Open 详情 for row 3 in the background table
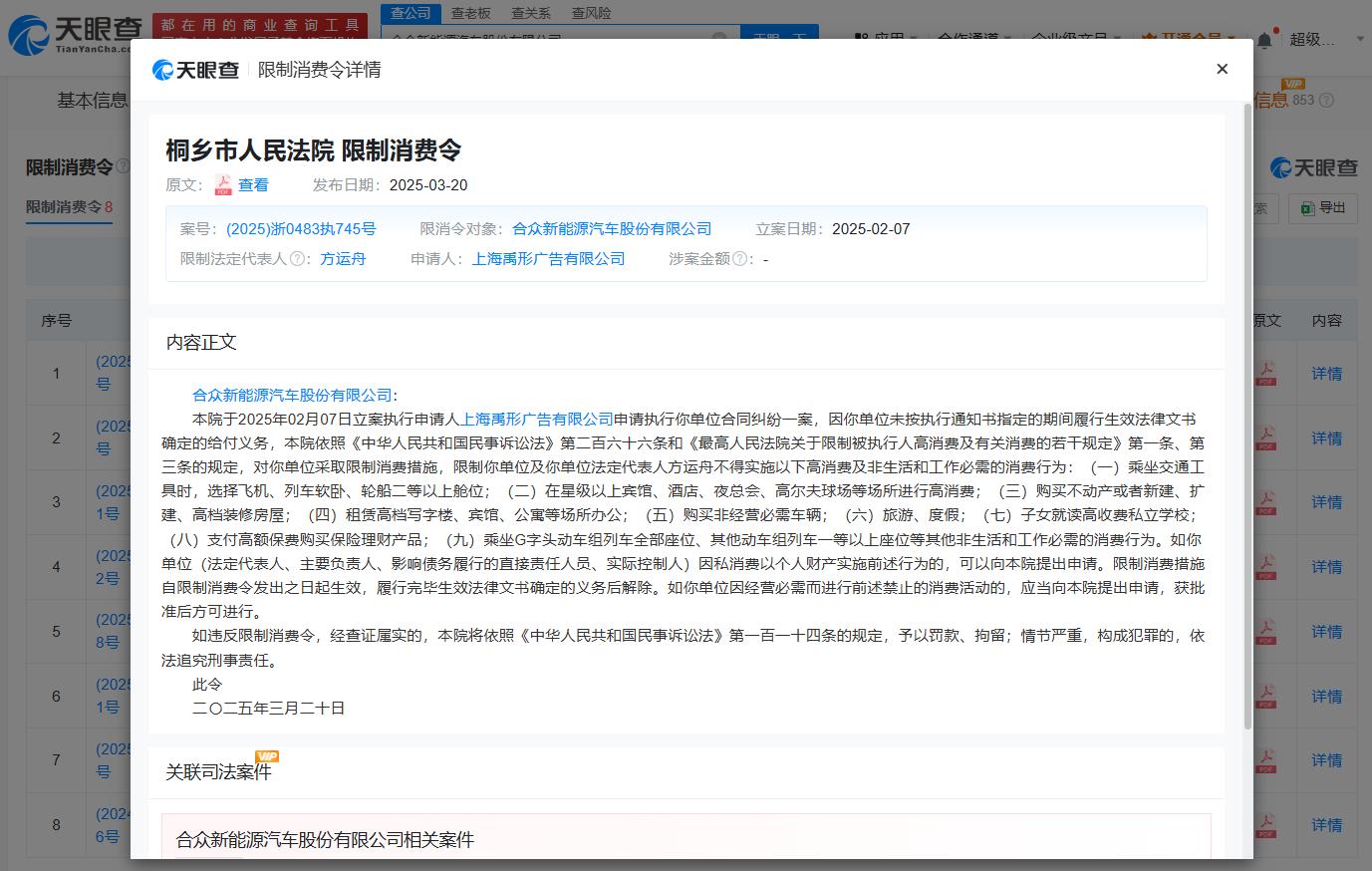Screen dimensions: 1372x871 1326,502
